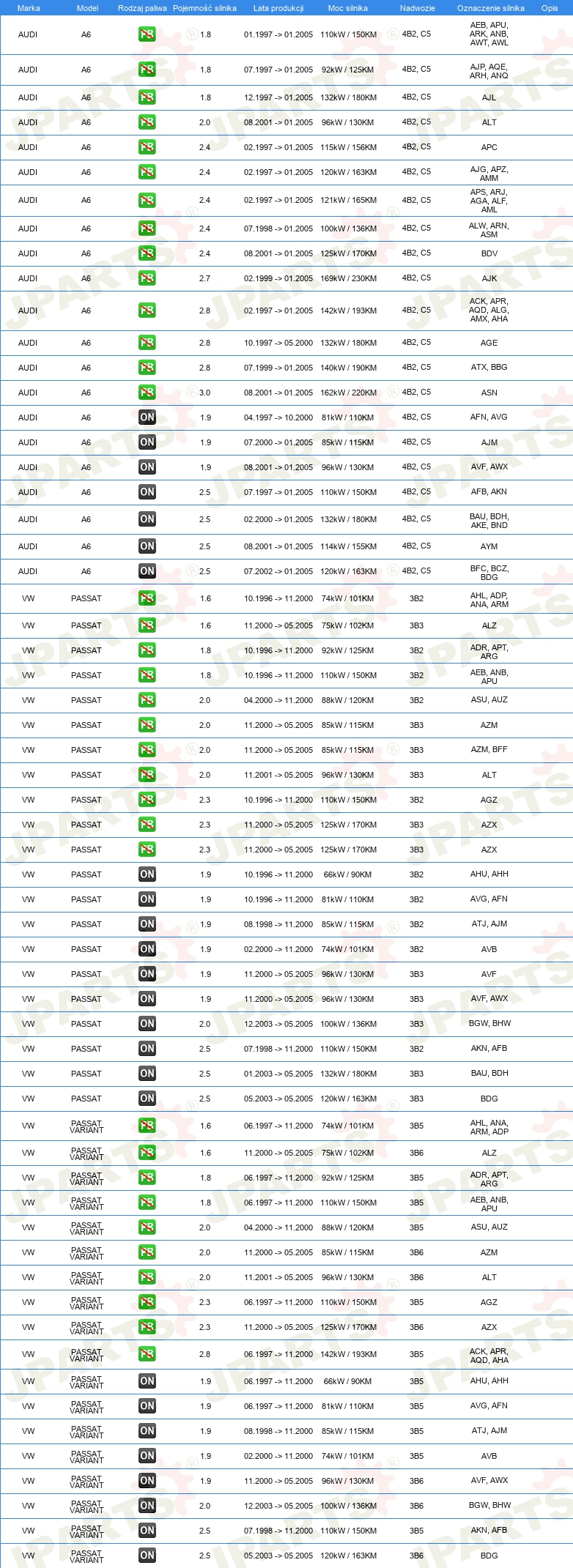Click the 04.1997 -> 10.2000 date cell
This screenshot has width=573, height=1568.
click(x=278, y=417)
